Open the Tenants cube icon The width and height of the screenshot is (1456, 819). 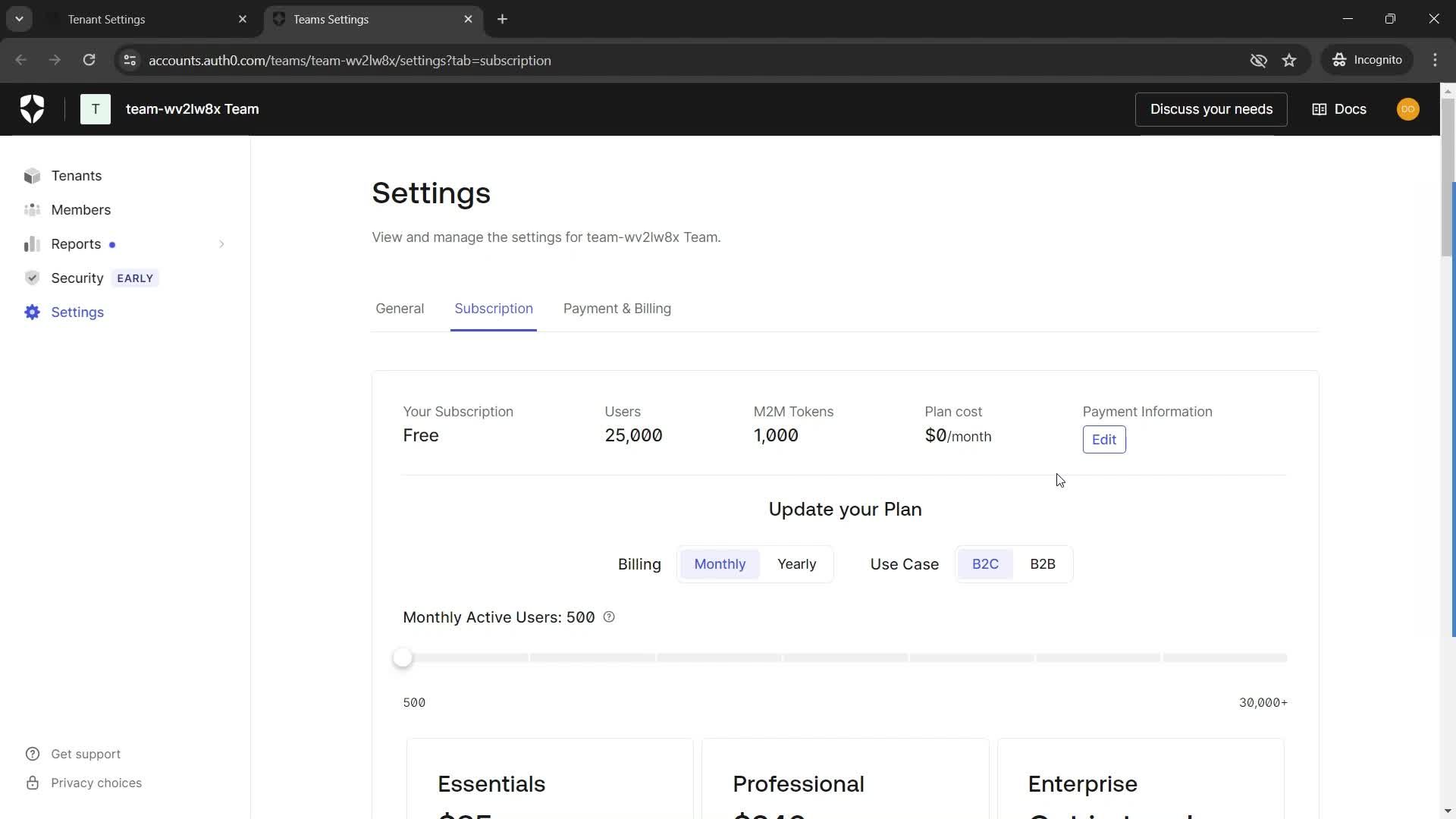pyautogui.click(x=32, y=176)
